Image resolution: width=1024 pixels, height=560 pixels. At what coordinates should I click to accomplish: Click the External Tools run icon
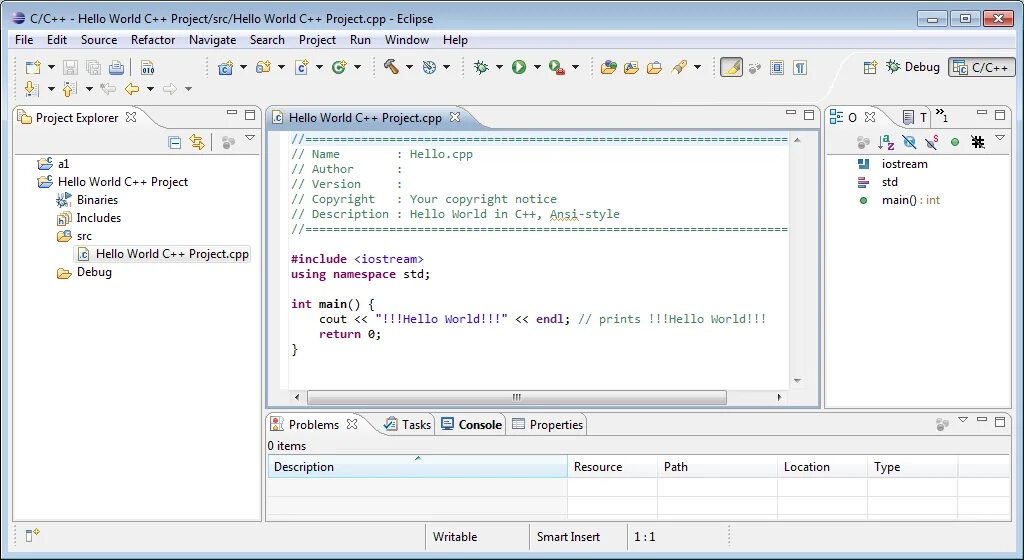[556, 67]
